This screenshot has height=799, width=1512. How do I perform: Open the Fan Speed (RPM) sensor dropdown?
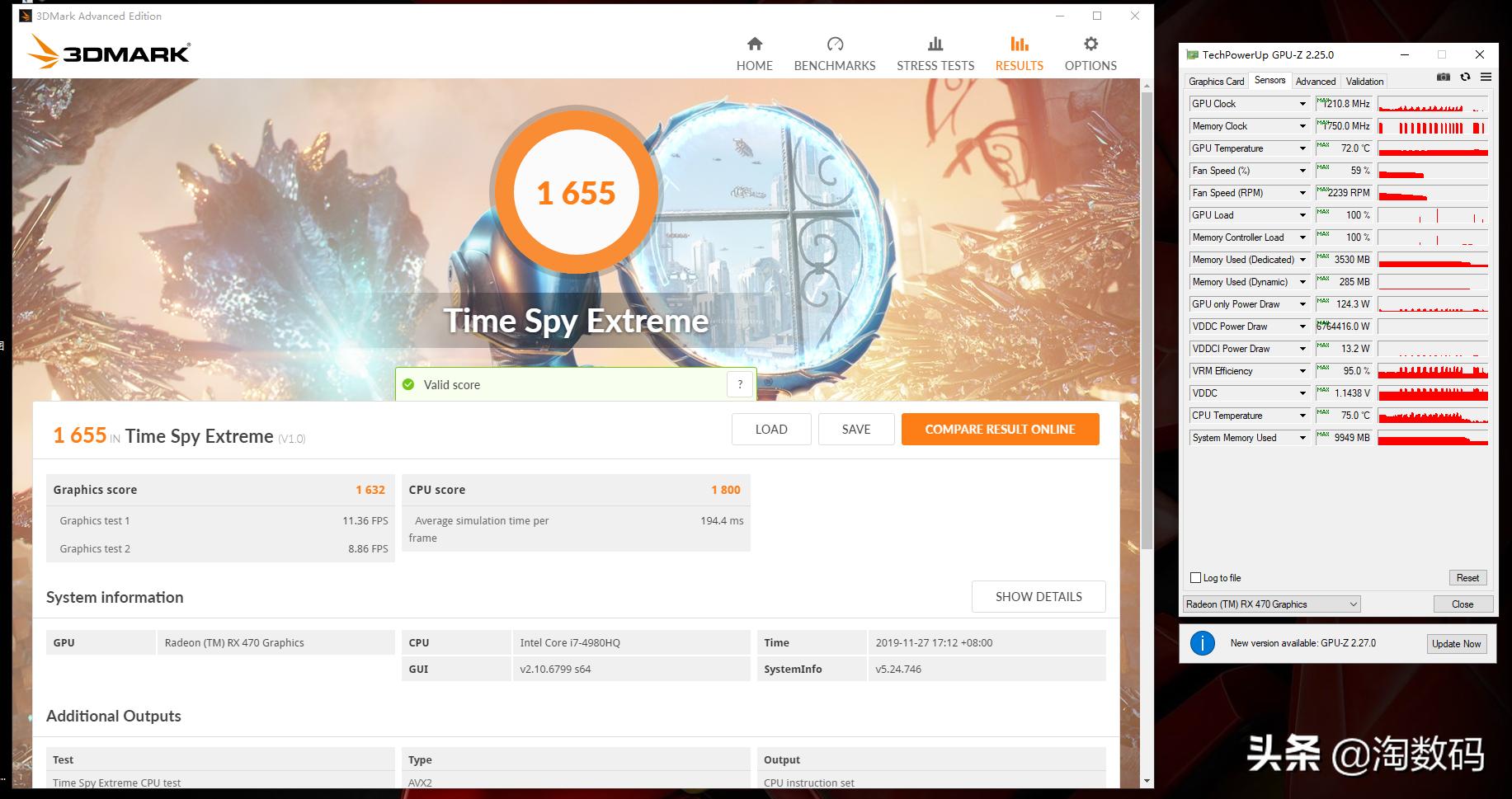point(1302,193)
